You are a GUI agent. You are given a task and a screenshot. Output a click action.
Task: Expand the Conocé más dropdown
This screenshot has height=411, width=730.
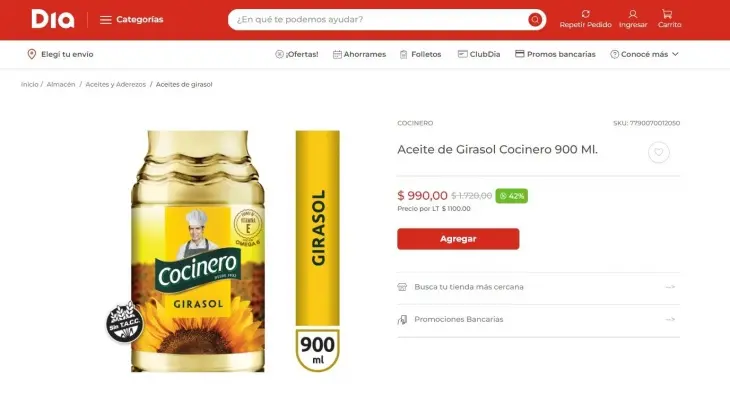click(644, 54)
